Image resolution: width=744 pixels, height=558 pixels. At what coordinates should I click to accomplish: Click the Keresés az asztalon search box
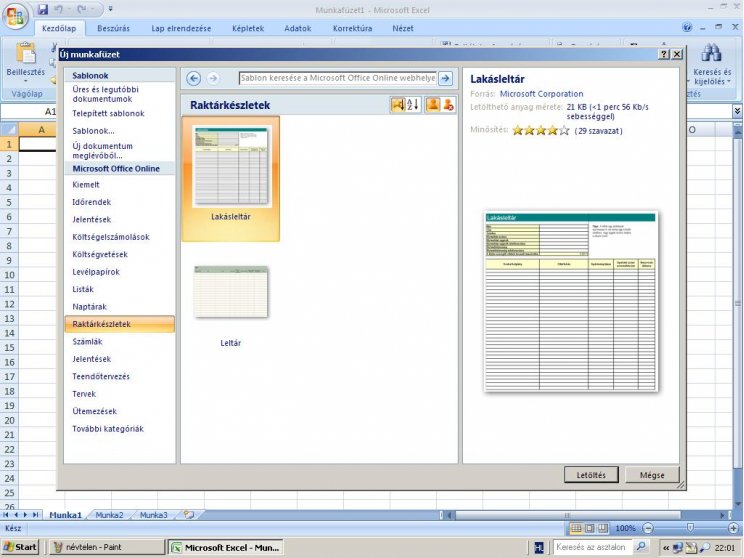pos(593,547)
